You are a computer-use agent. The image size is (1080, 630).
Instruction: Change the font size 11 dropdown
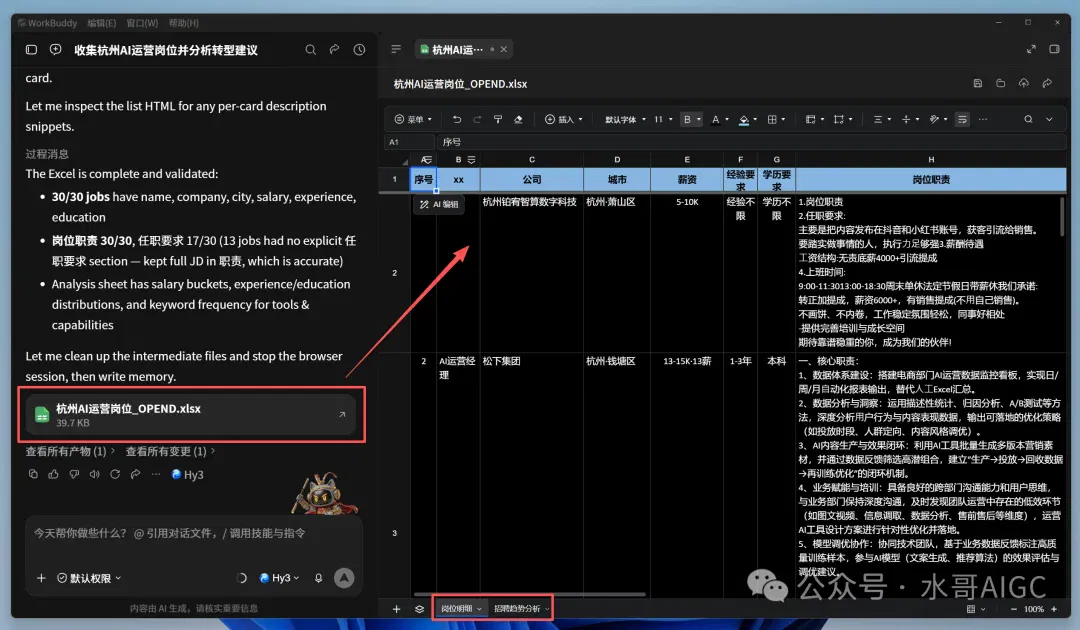[x=663, y=119]
